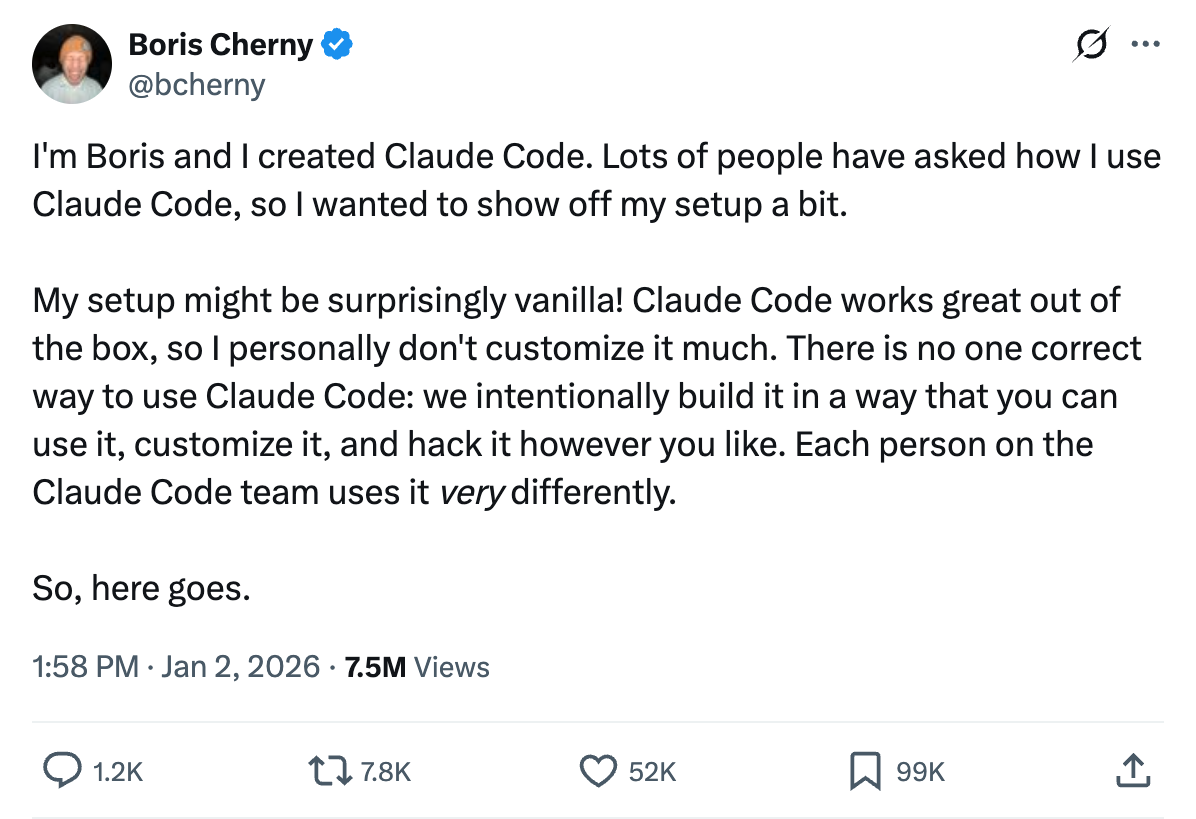
Task: Open the 1:58 PM · Jan 2, 2026 timestamp
Action: point(176,667)
